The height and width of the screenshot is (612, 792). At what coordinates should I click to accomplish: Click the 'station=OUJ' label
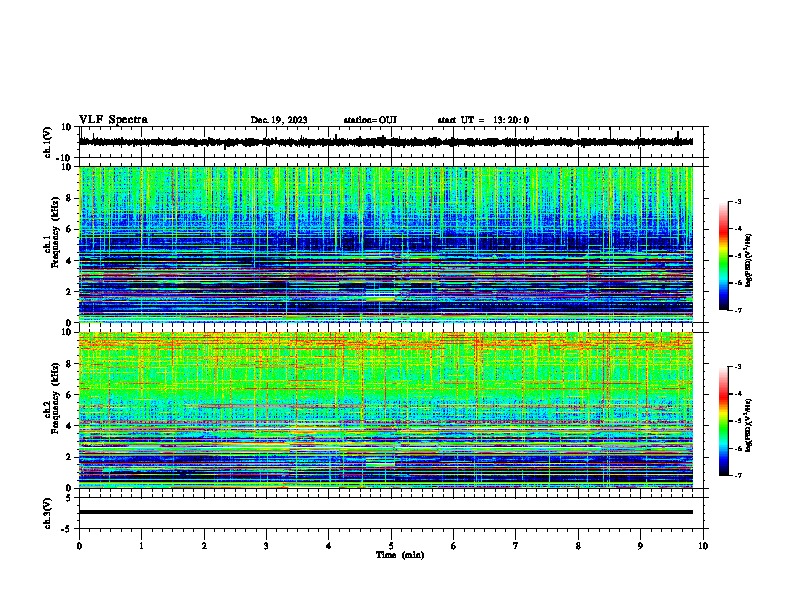[370, 120]
